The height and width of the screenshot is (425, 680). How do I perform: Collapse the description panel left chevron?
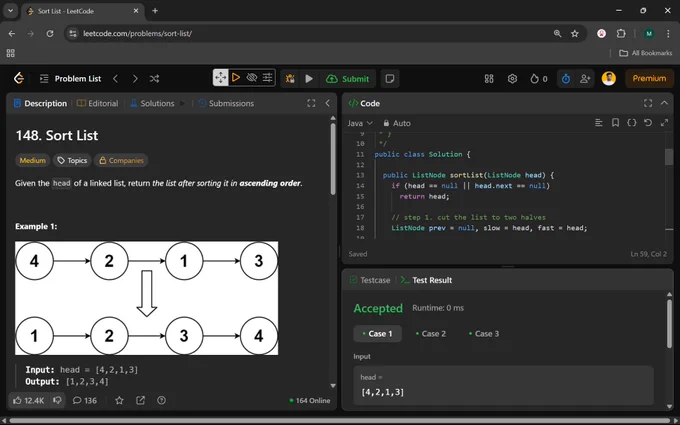[x=327, y=103]
